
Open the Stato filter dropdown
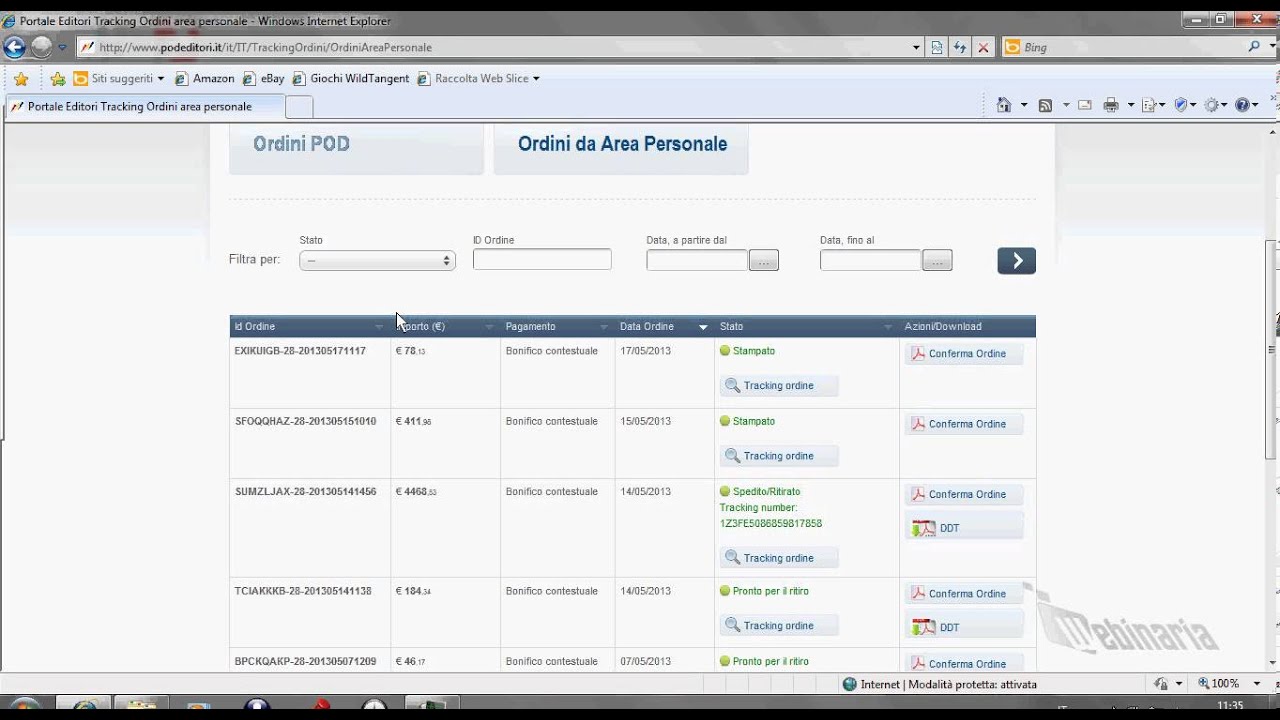pos(377,260)
